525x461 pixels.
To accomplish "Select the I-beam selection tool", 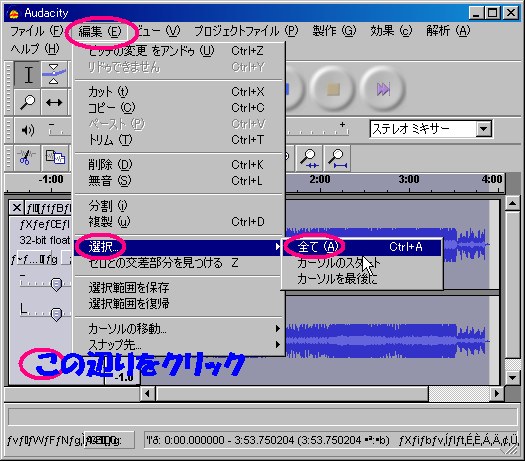I will click(28, 74).
